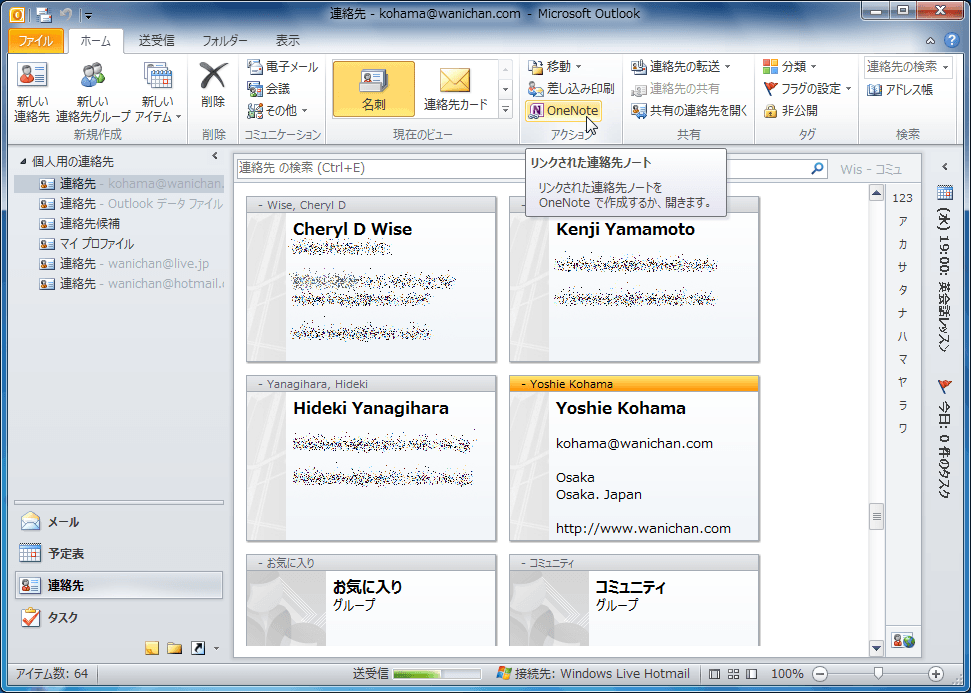
Task: Open the notes (メモ) icon in navigation
Action: point(152,648)
